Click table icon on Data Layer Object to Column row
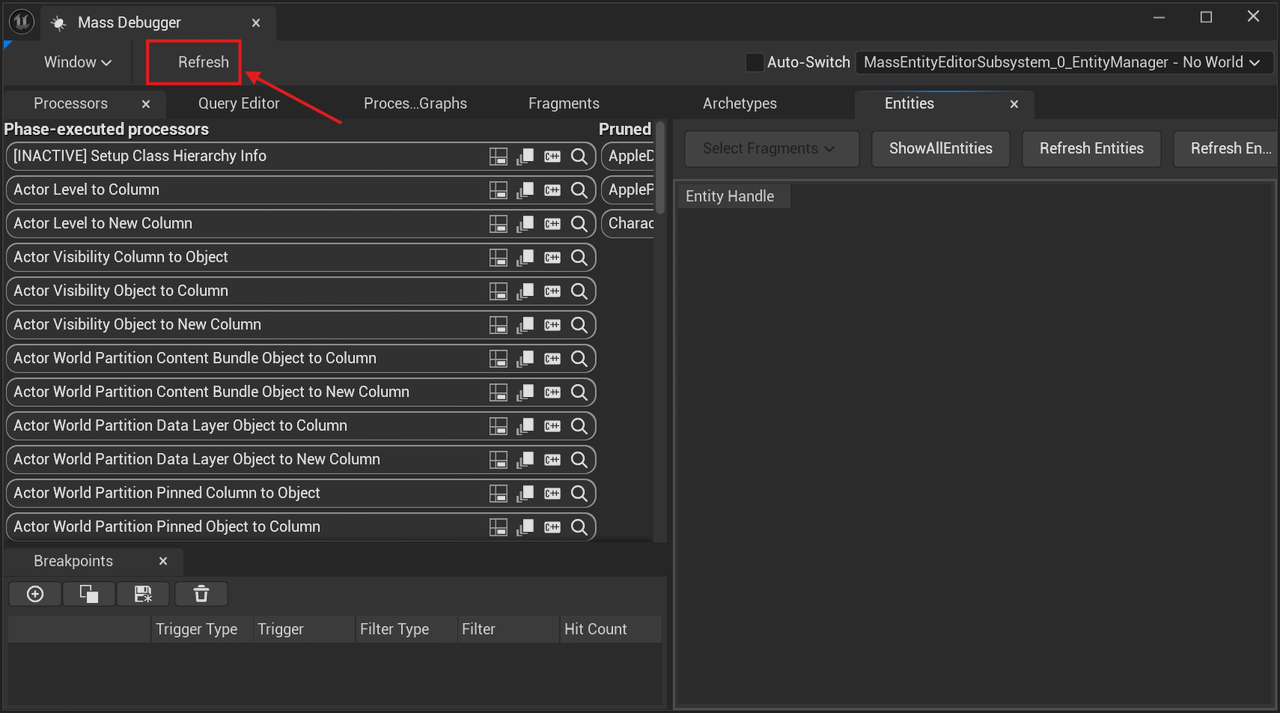 coord(498,426)
